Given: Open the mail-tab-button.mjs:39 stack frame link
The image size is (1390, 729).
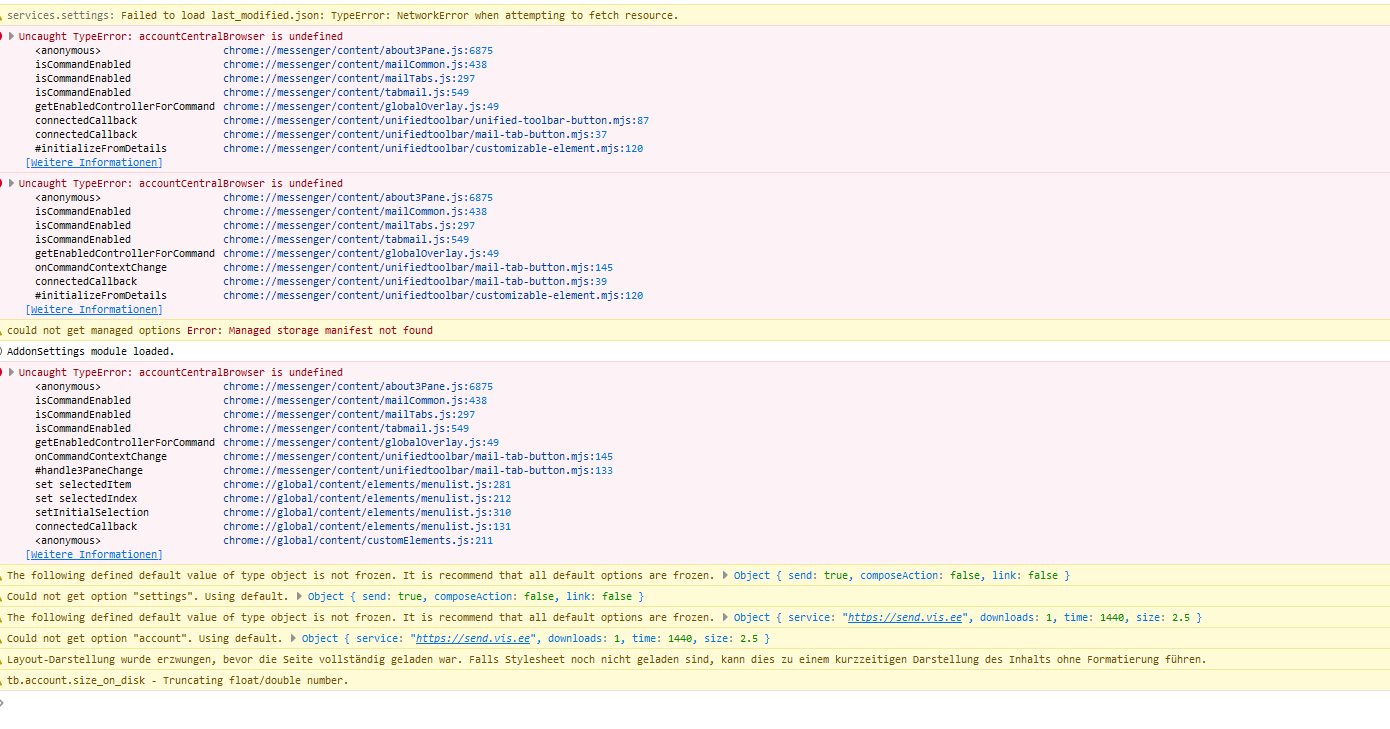Looking at the screenshot, I should click(415, 281).
